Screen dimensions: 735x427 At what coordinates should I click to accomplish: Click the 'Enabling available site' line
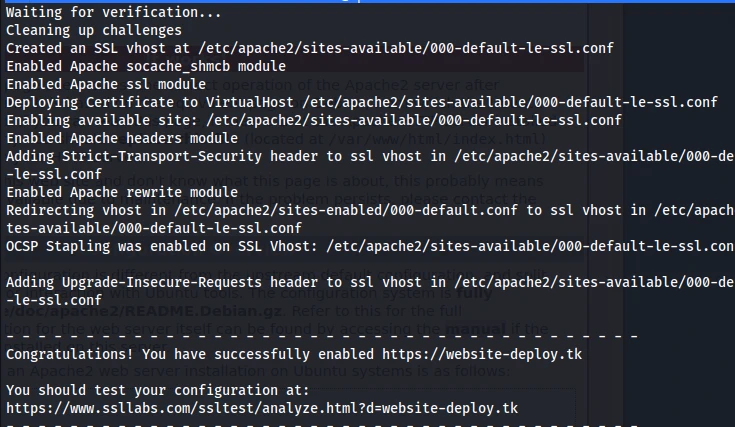pos(313,120)
